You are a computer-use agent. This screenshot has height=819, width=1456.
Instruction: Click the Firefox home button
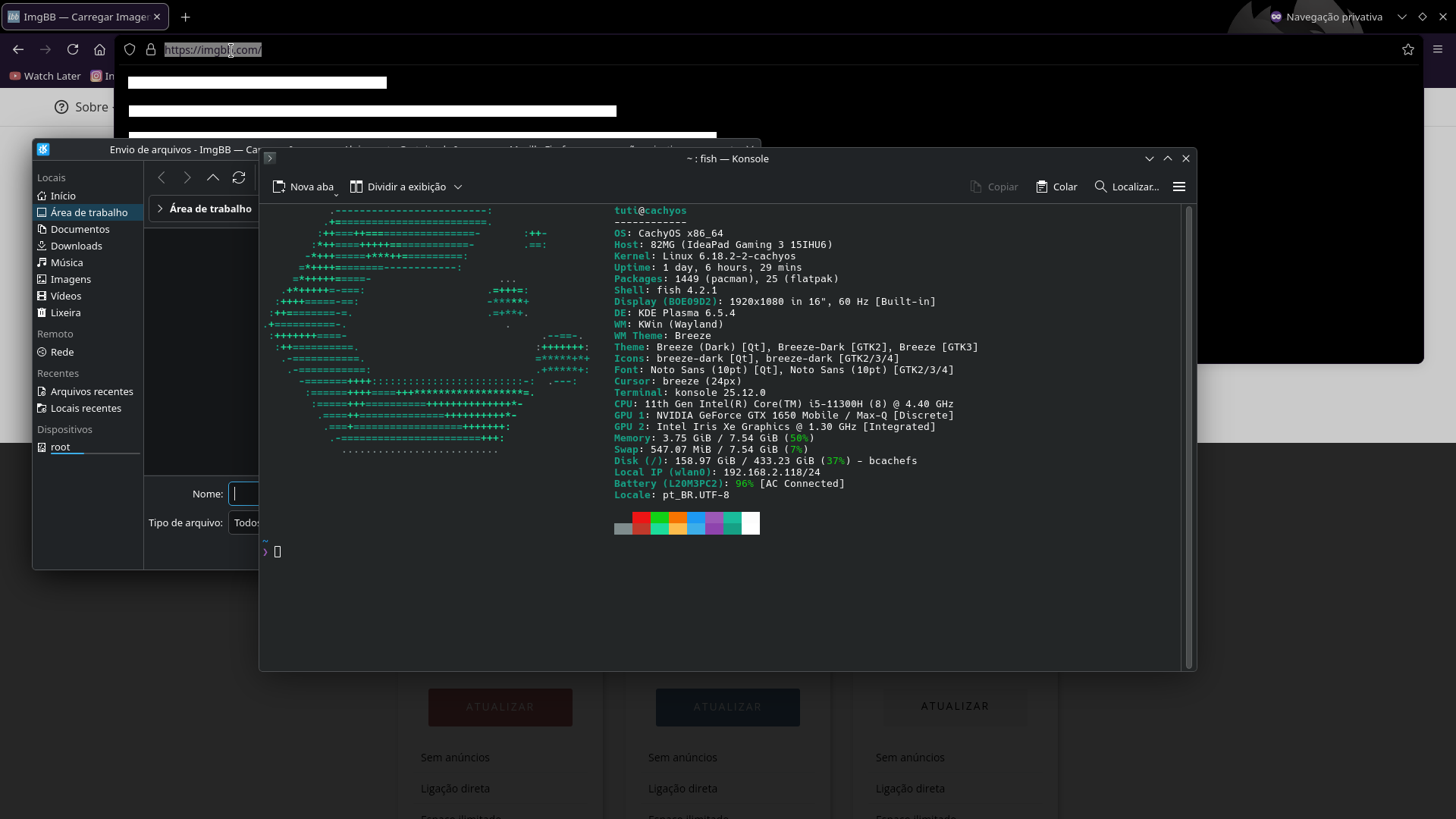[99, 49]
